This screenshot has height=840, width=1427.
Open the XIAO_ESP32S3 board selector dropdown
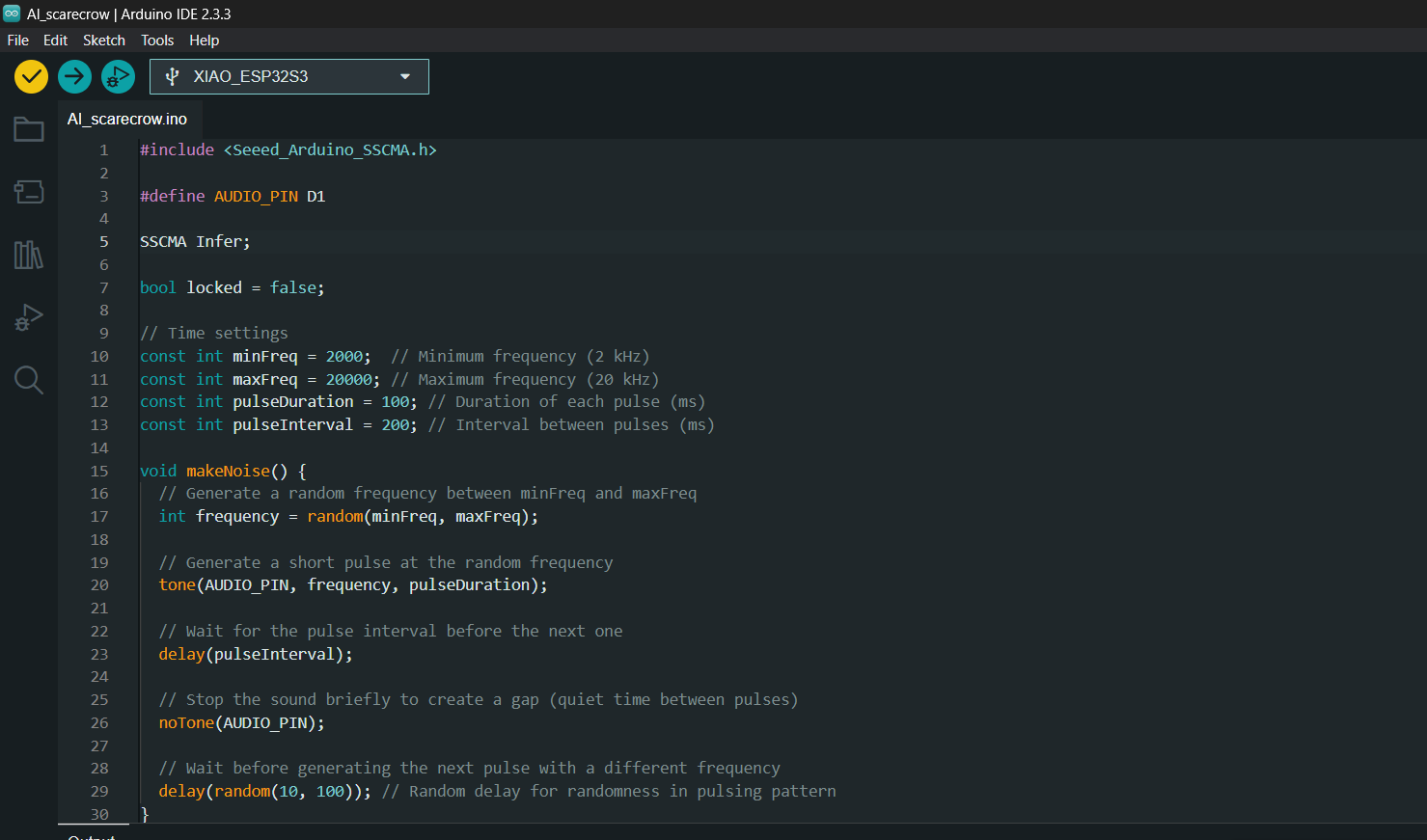point(289,76)
